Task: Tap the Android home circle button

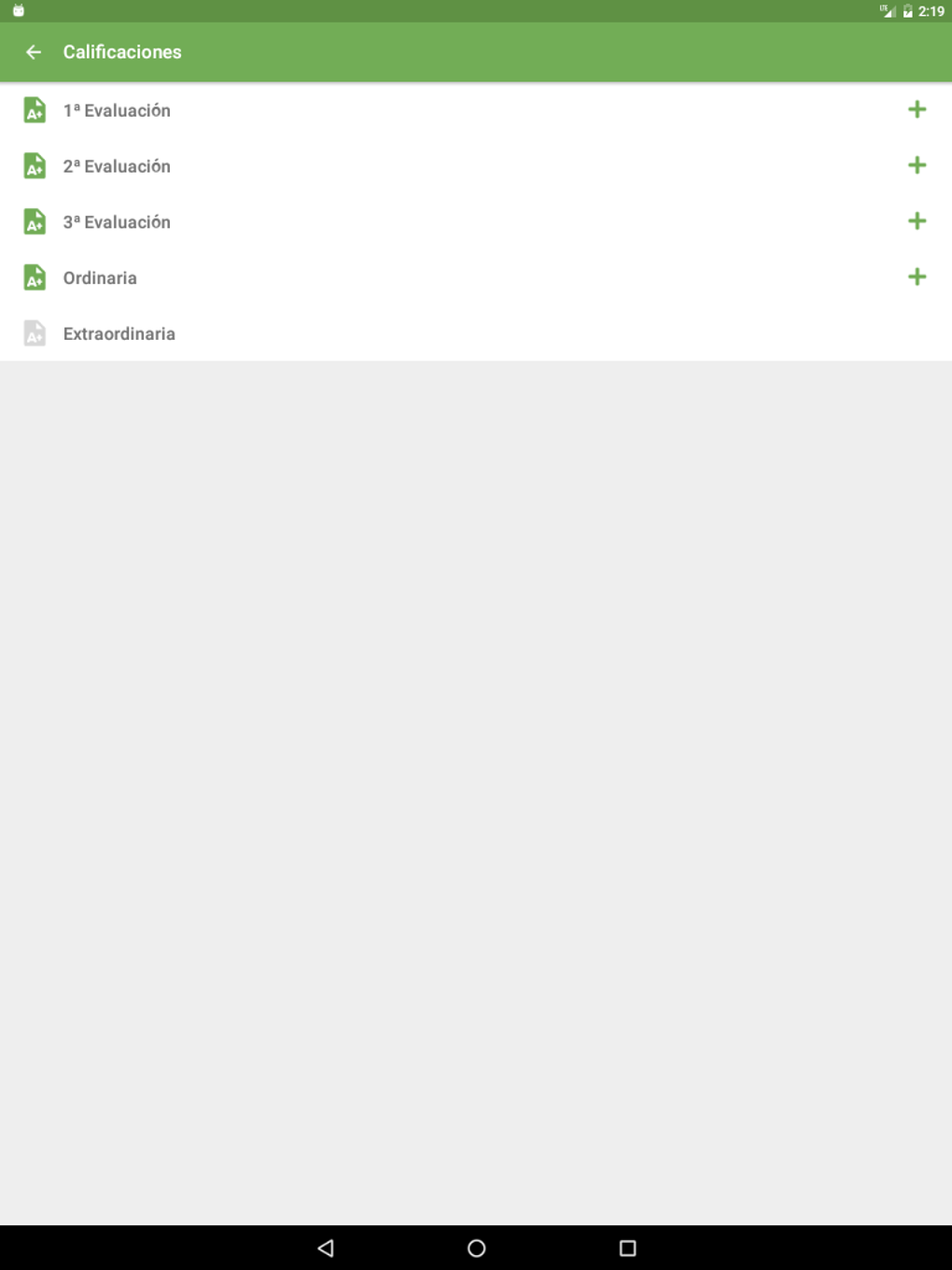Action: tap(476, 1249)
